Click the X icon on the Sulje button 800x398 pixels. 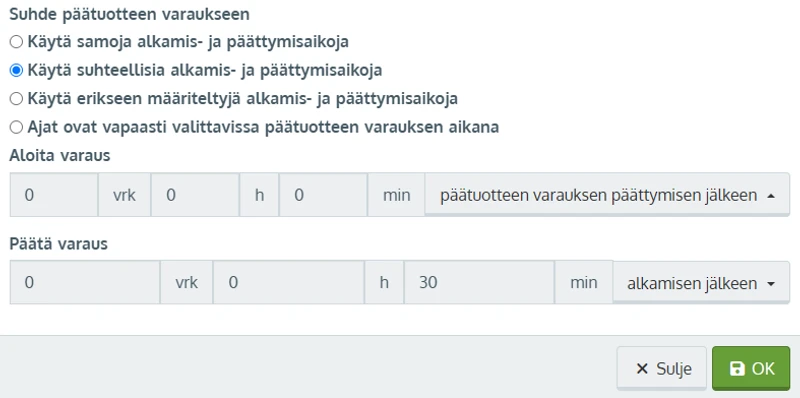tap(642, 369)
